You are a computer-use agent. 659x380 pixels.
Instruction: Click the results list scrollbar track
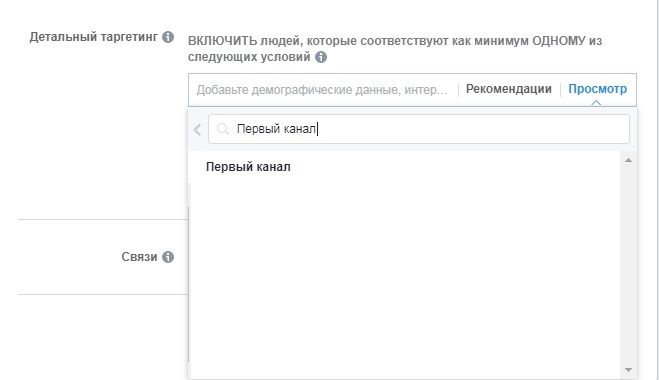[628, 265]
